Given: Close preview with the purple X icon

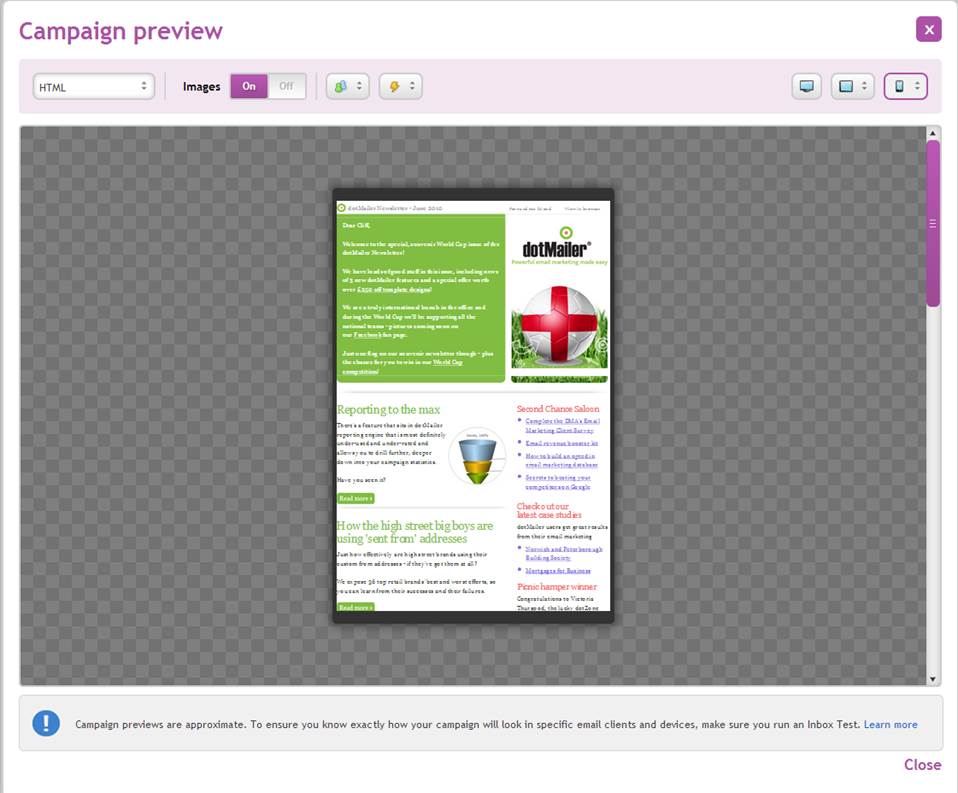Looking at the screenshot, I should (x=928, y=29).
